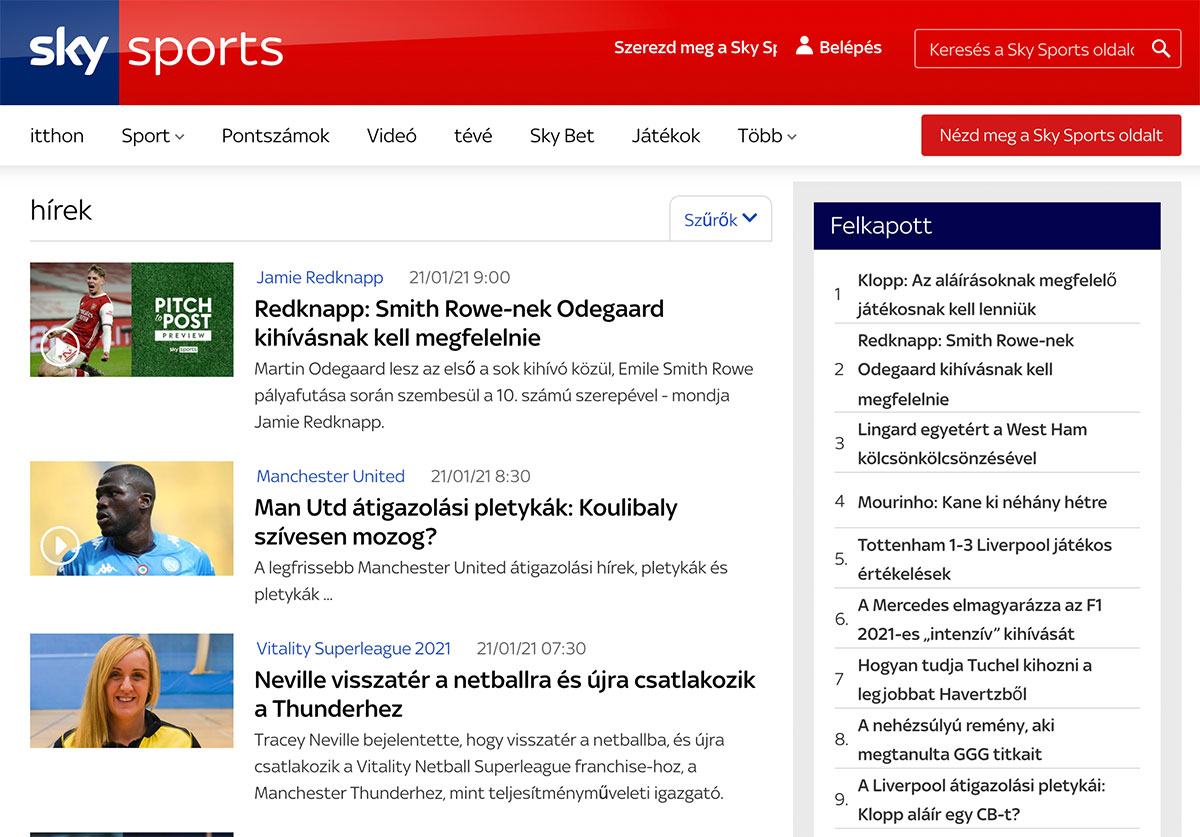Click the 21/01/21 8:30 timestamp

[481, 476]
